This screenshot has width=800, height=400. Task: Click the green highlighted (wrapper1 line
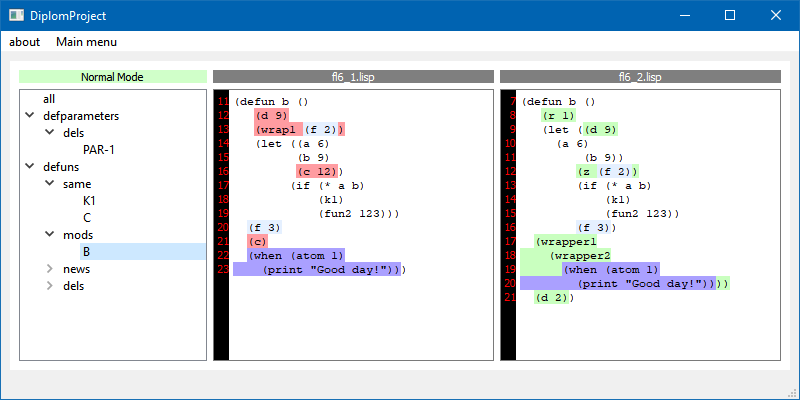(565, 241)
